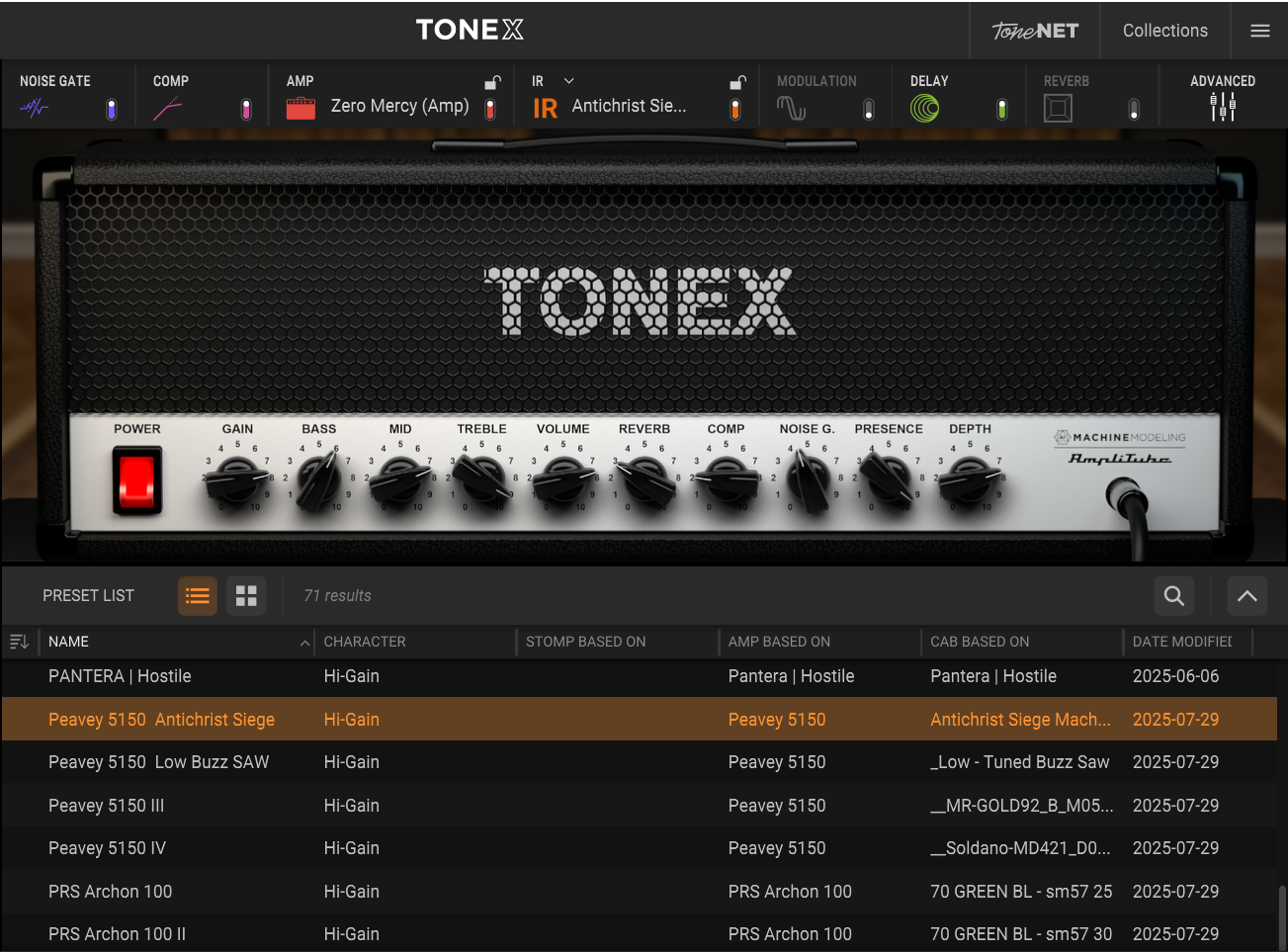Image resolution: width=1288 pixels, height=952 pixels.
Task: Open the ToneNET page
Action: pos(1035,31)
